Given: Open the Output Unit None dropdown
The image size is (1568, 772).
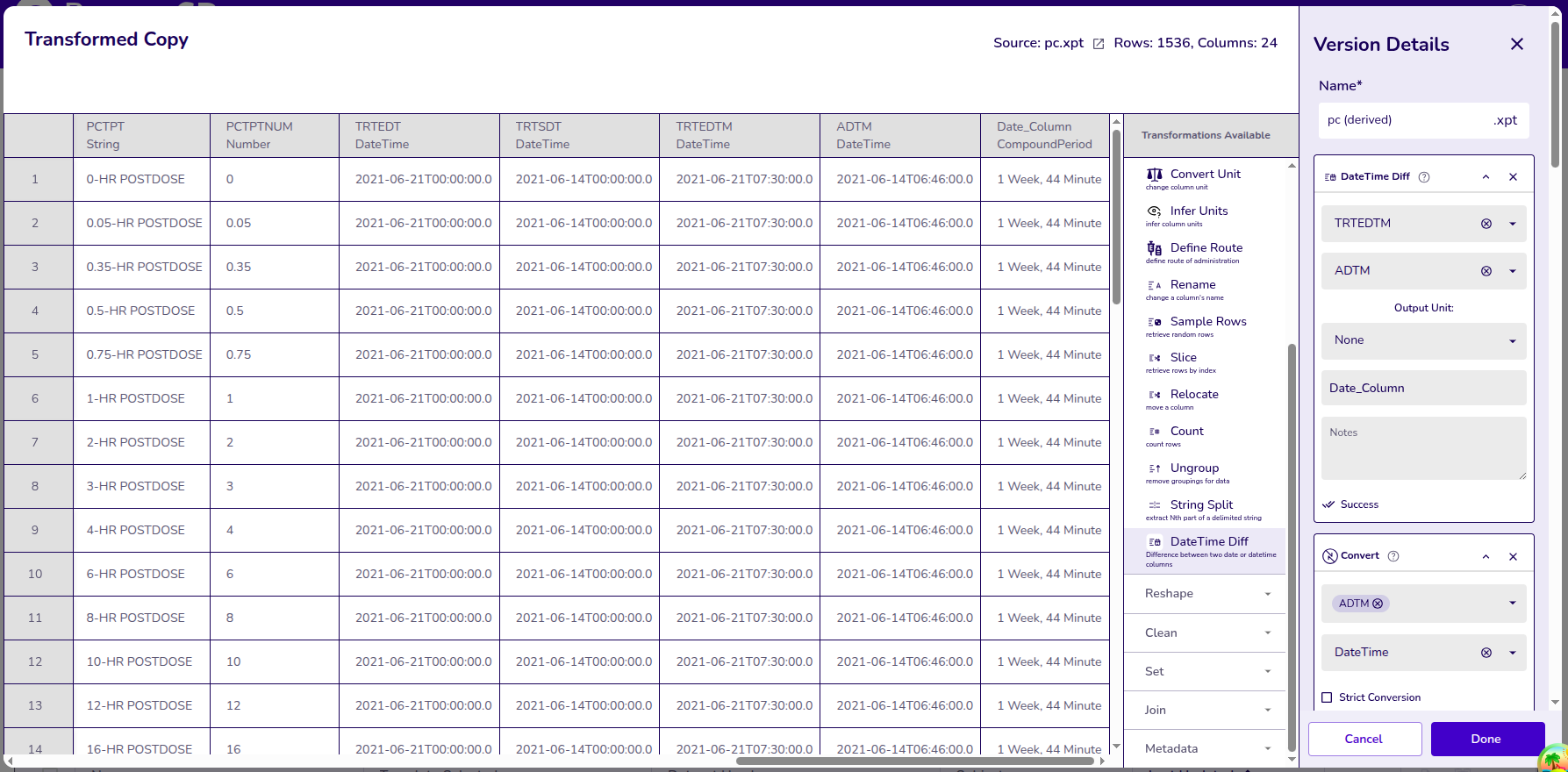Looking at the screenshot, I should pos(1423,340).
